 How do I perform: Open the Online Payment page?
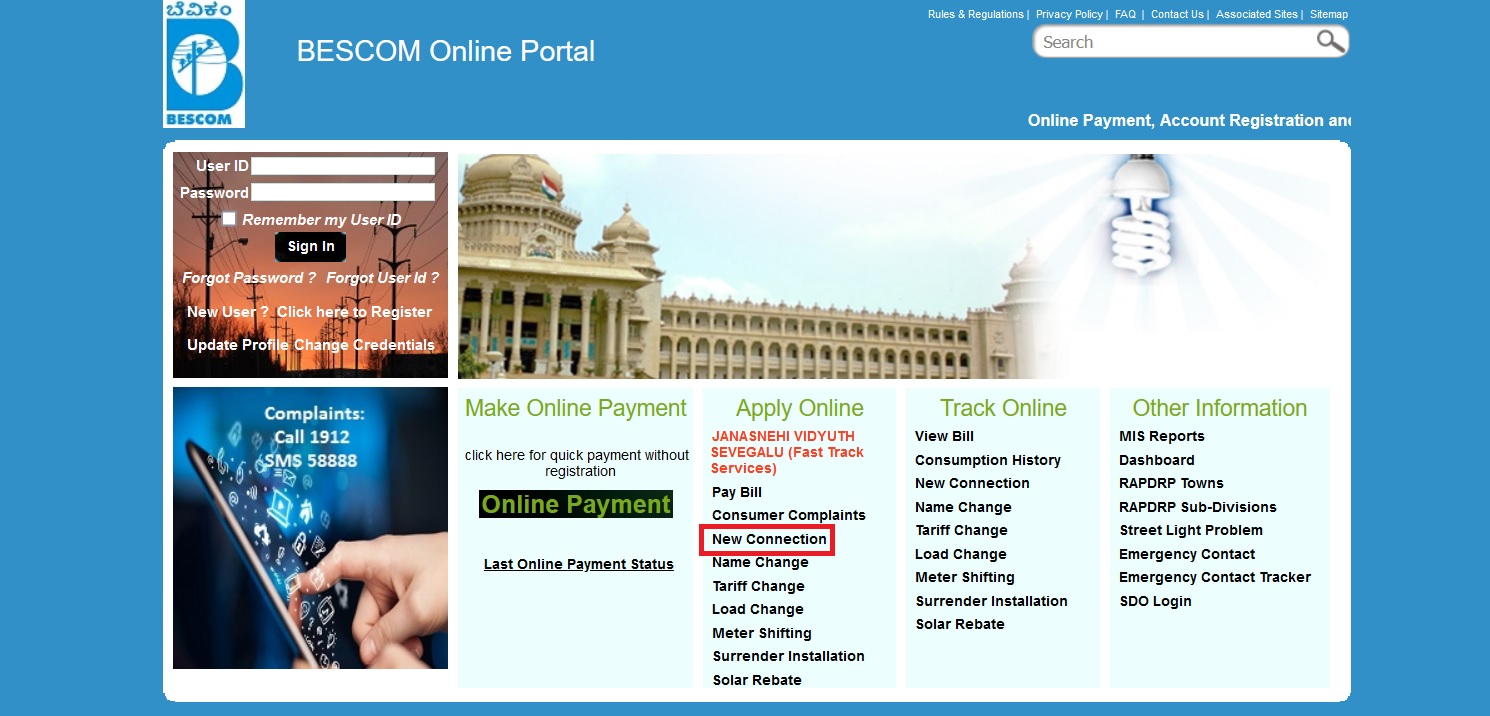576,504
